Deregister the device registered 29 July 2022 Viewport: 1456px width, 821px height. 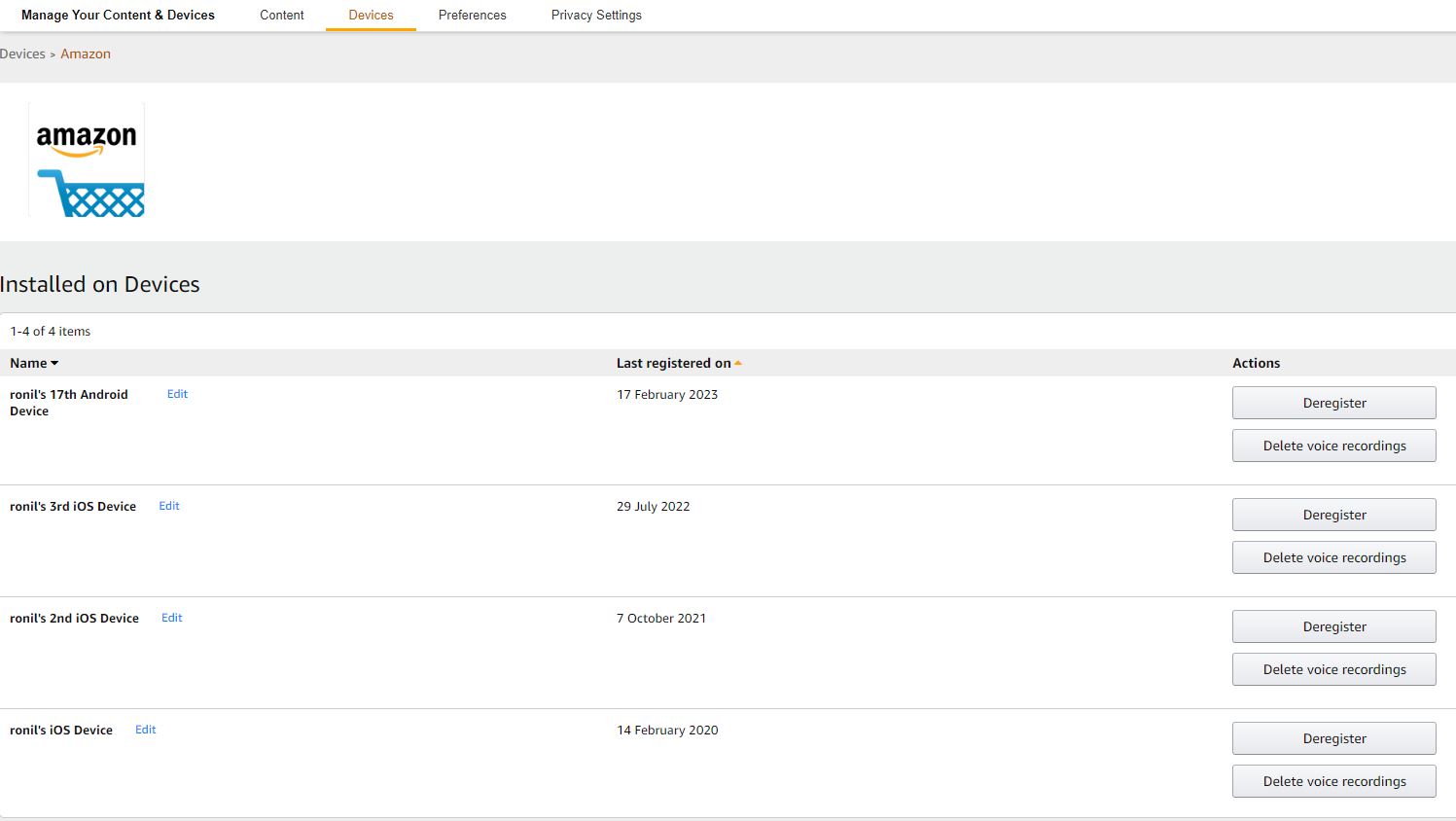coord(1333,515)
